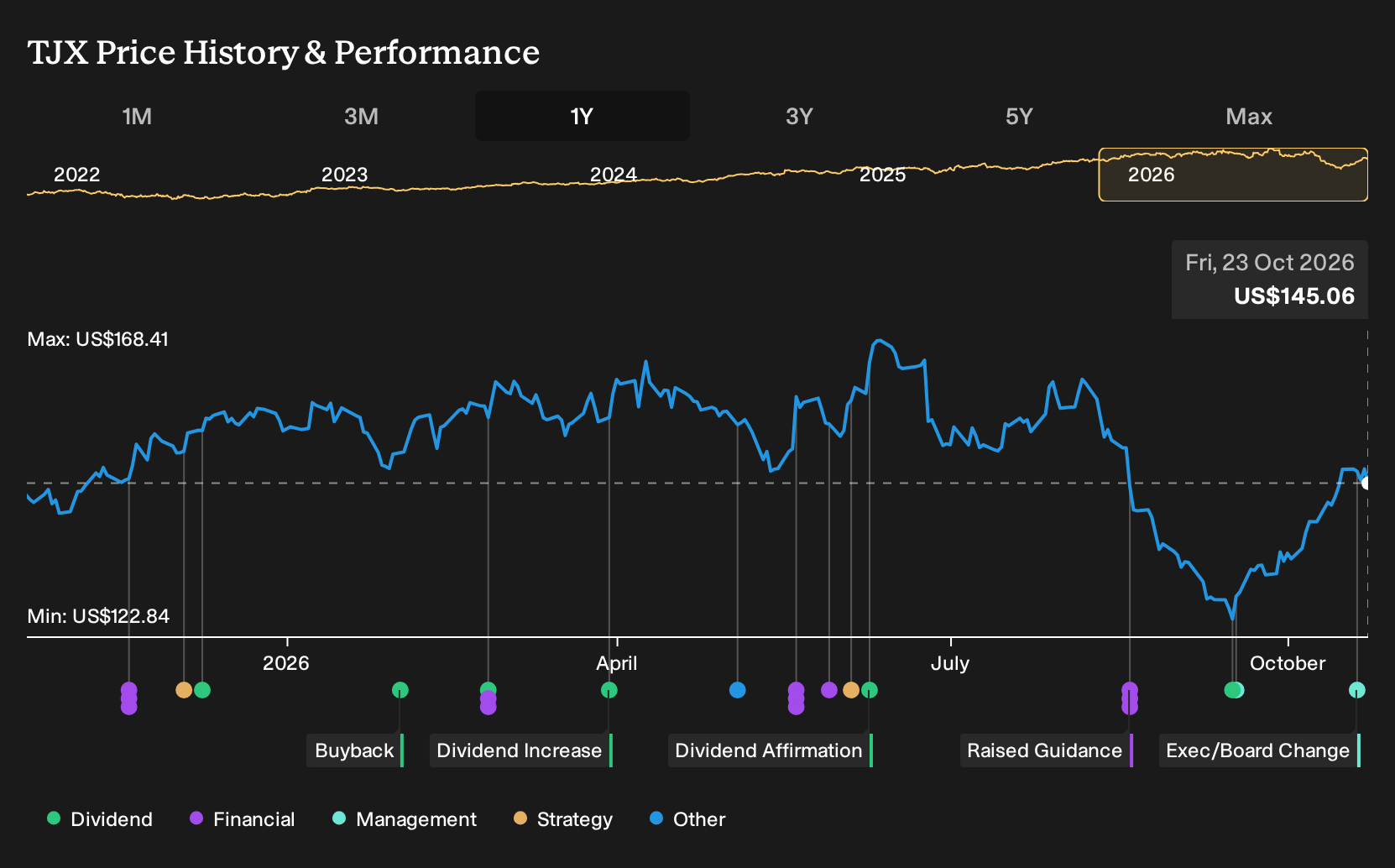This screenshot has height=868, width=1395.
Task: Toggle the Dividend legend filter
Action: (100, 819)
